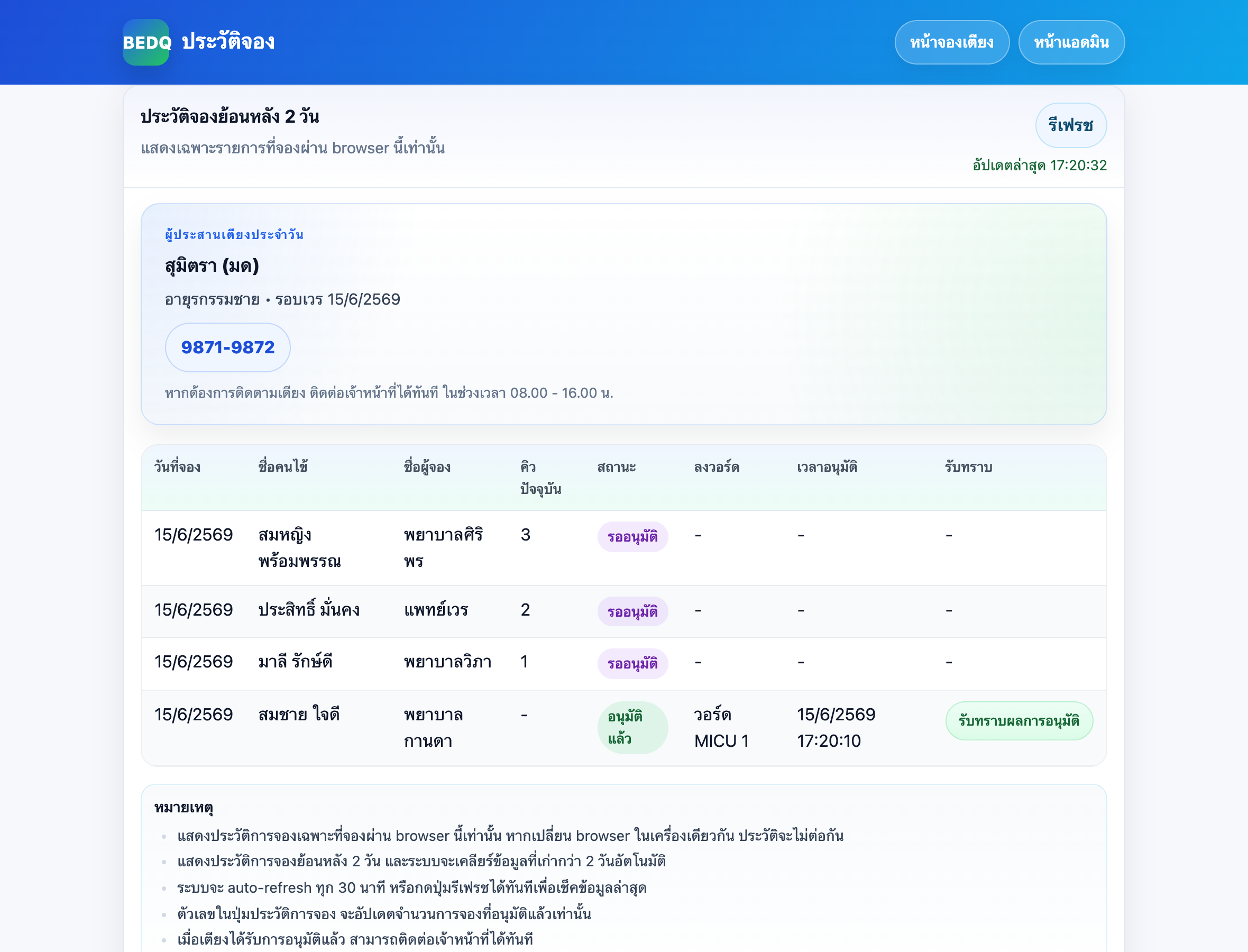Image resolution: width=1248 pixels, height=952 pixels.
Task: Click the รีเฟรช button
Action: click(1071, 125)
